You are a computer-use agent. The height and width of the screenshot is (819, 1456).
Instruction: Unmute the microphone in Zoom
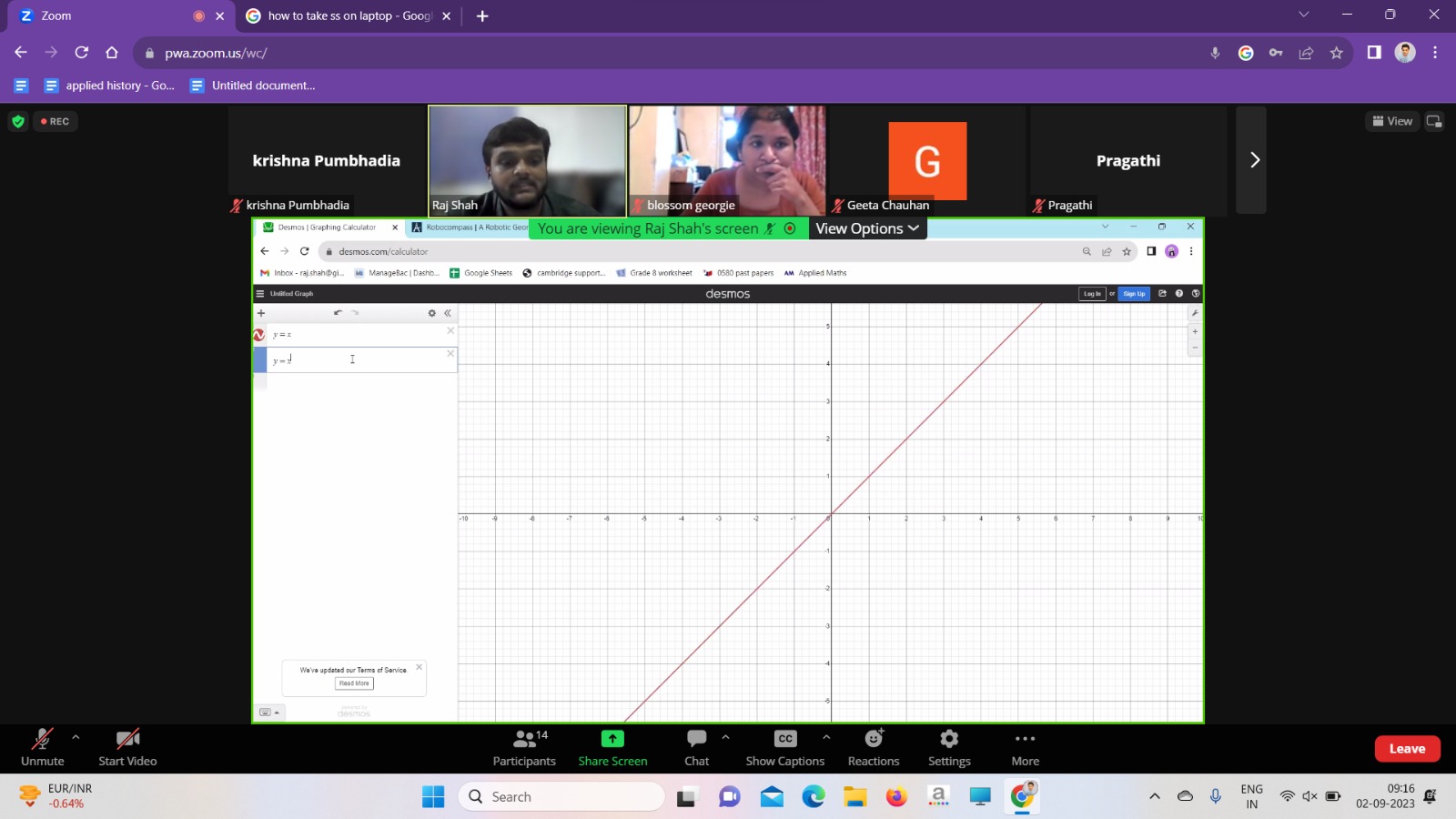[42, 748]
